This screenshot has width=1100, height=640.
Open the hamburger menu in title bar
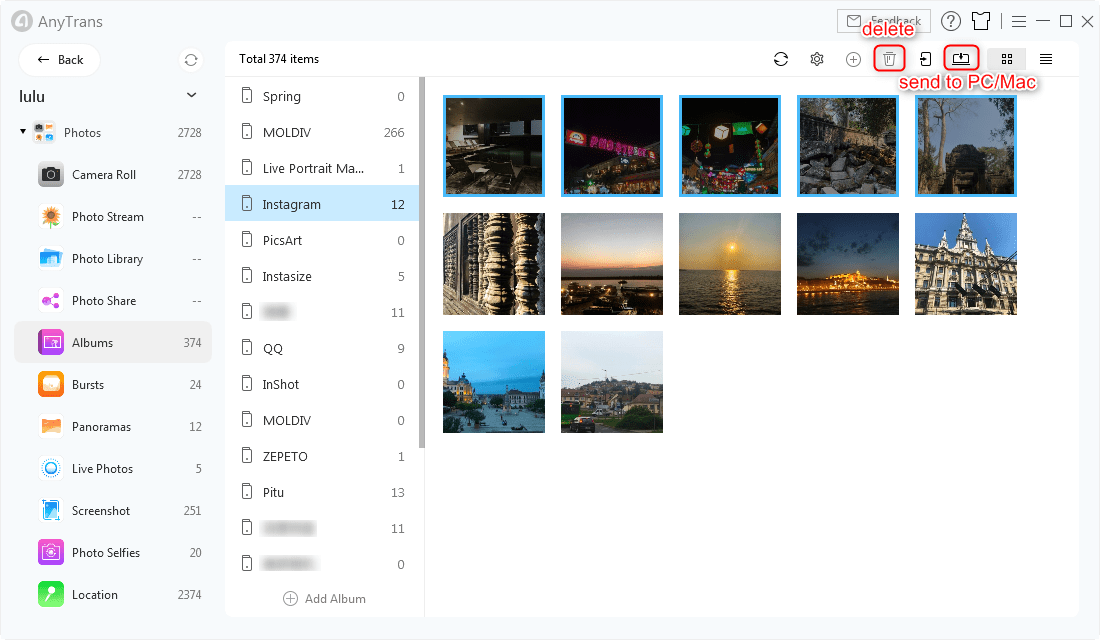(1019, 22)
